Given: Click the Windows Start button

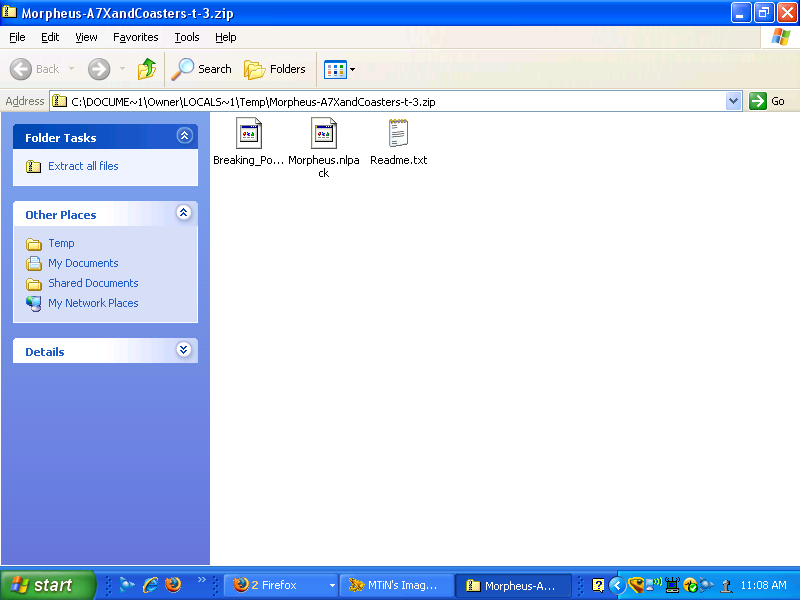Looking at the screenshot, I should click(48, 585).
